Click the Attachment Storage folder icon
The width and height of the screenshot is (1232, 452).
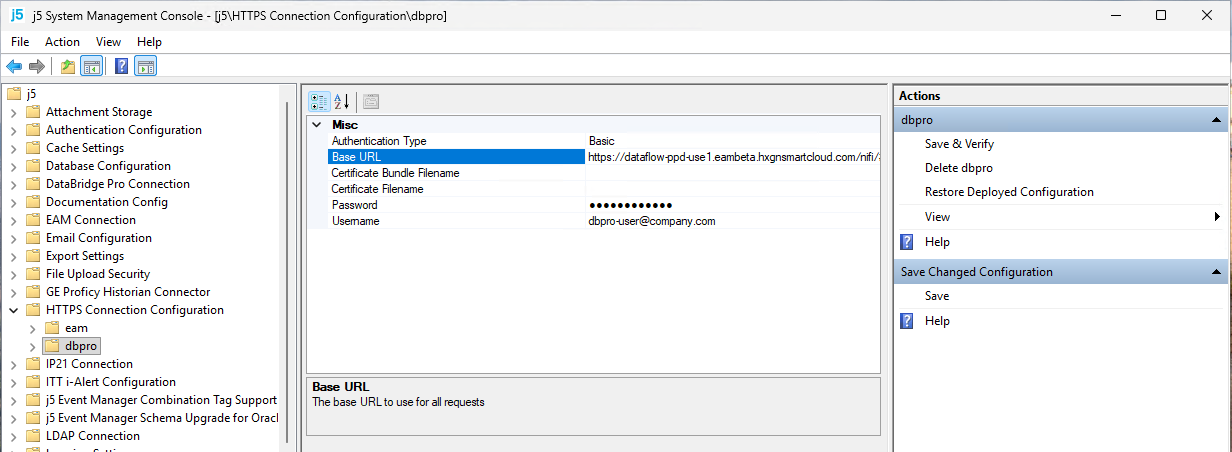[33, 112]
